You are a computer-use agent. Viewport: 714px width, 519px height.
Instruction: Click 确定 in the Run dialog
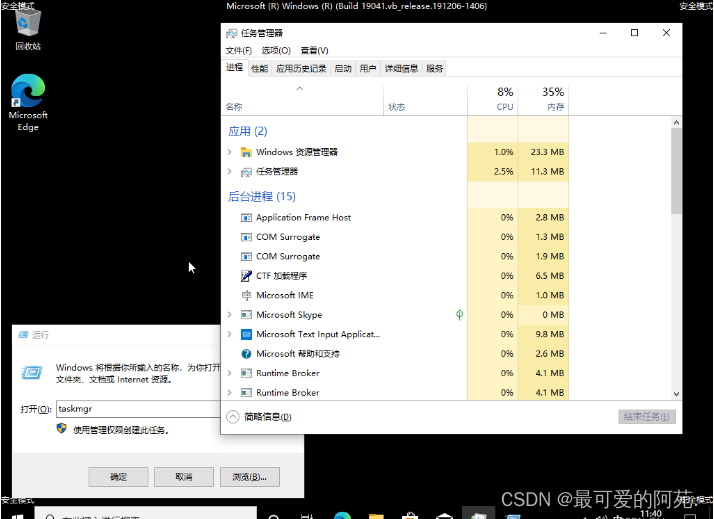pos(118,477)
